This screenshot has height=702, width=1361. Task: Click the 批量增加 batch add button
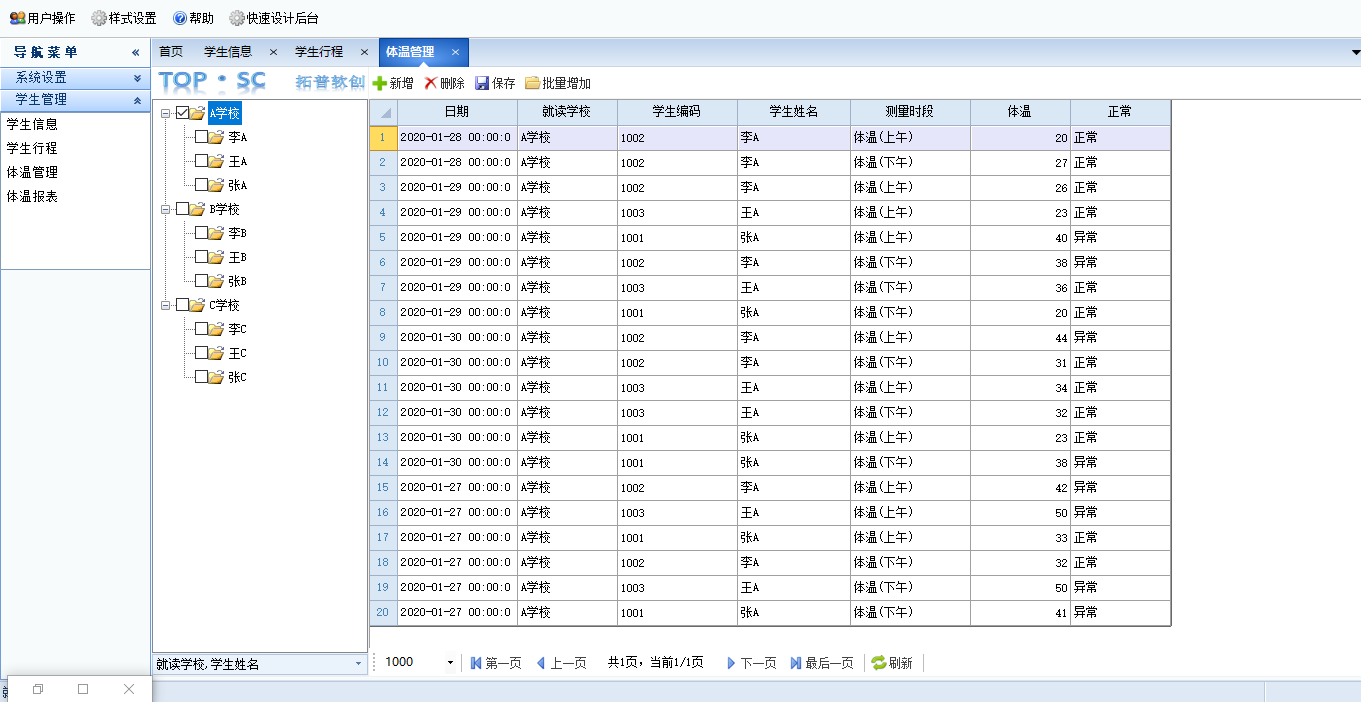[558, 84]
